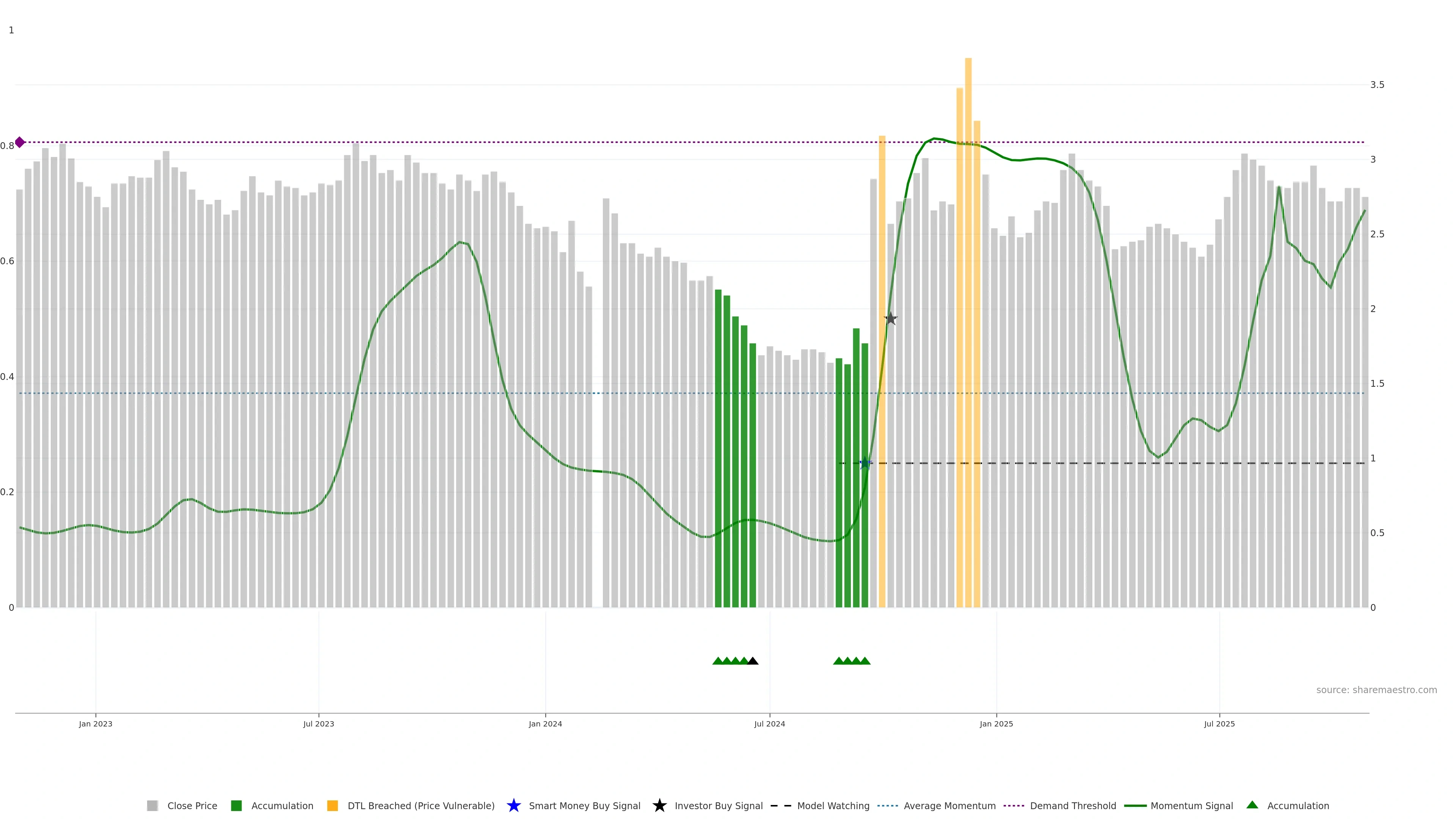Image resolution: width=1456 pixels, height=819 pixels.
Task: Click the blue star Smart Money legend icon
Action: (x=513, y=805)
